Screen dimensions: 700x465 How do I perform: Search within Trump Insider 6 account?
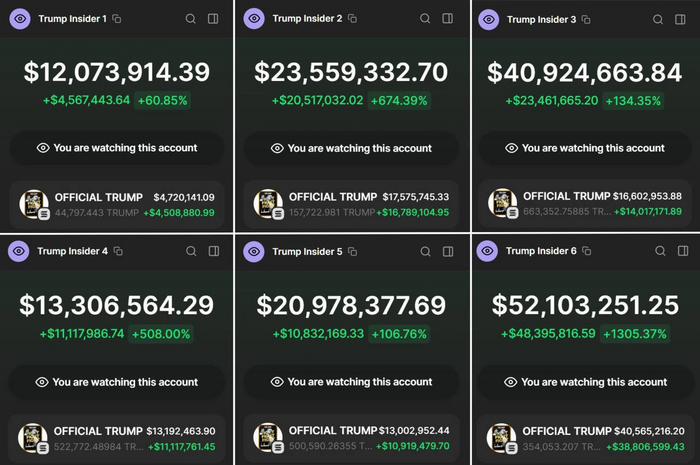pos(658,251)
